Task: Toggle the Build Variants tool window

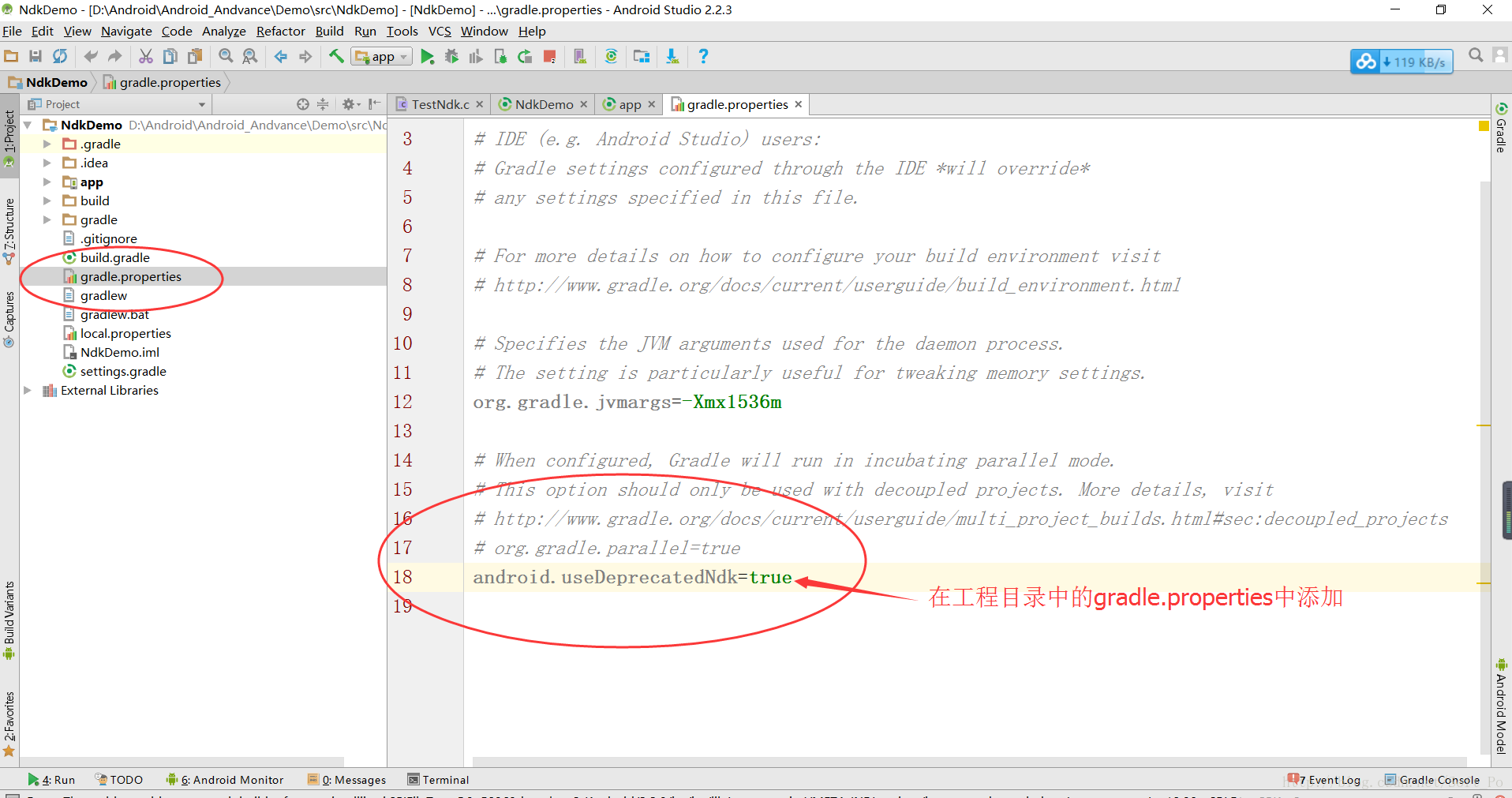Action: pyautogui.click(x=9, y=620)
